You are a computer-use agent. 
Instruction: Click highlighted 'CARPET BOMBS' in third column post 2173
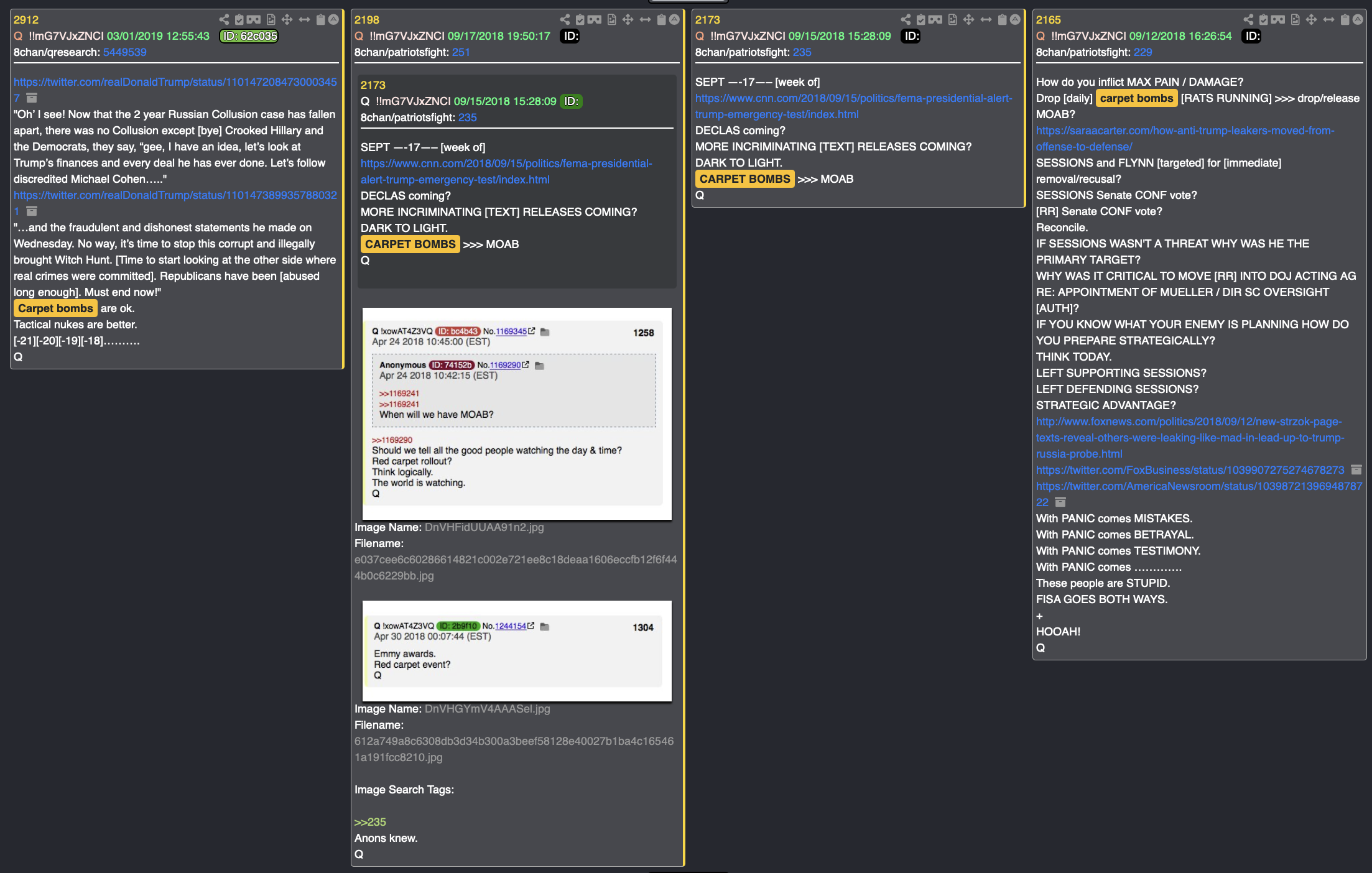pos(744,179)
